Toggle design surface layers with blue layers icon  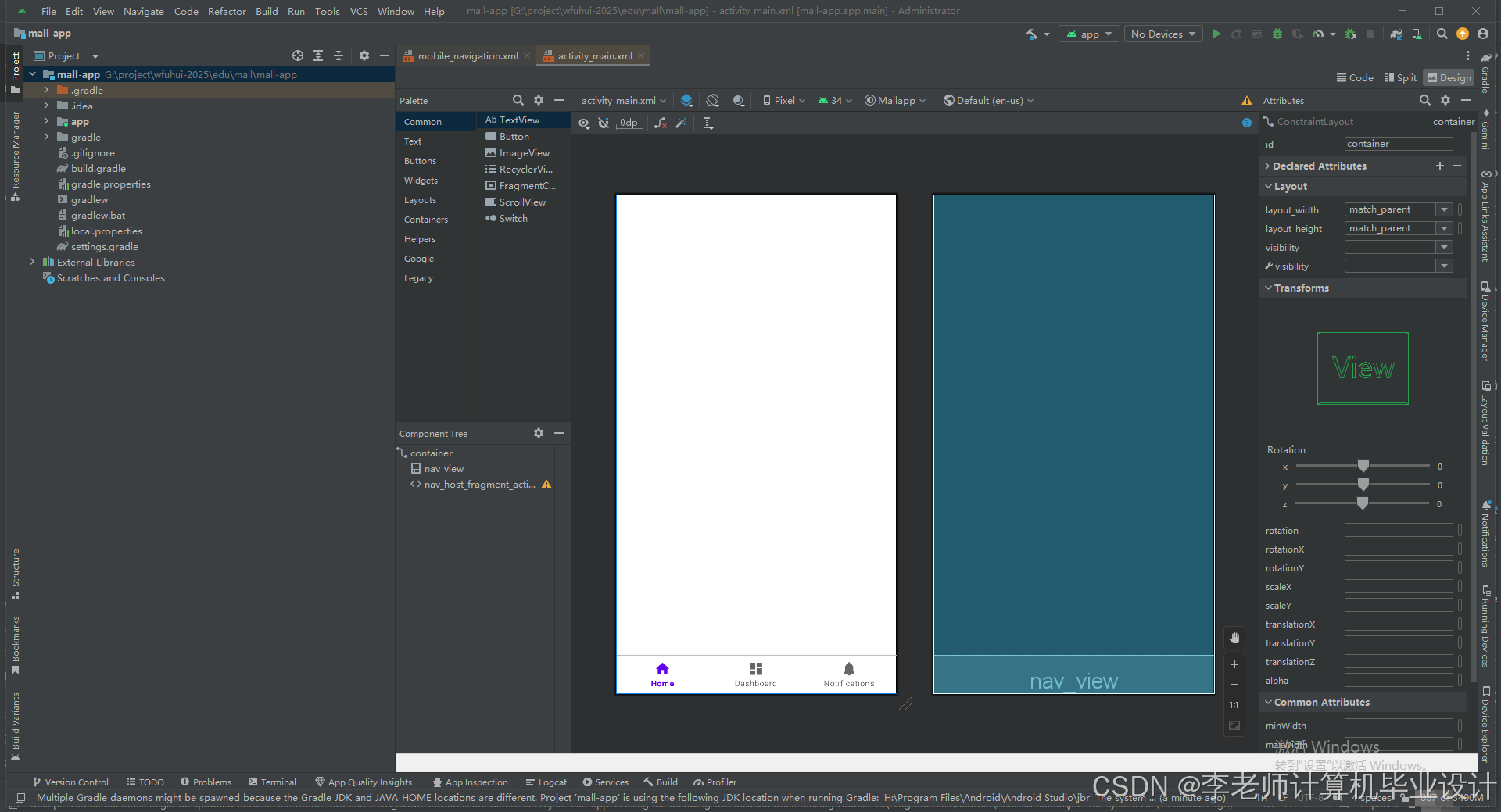(x=686, y=100)
